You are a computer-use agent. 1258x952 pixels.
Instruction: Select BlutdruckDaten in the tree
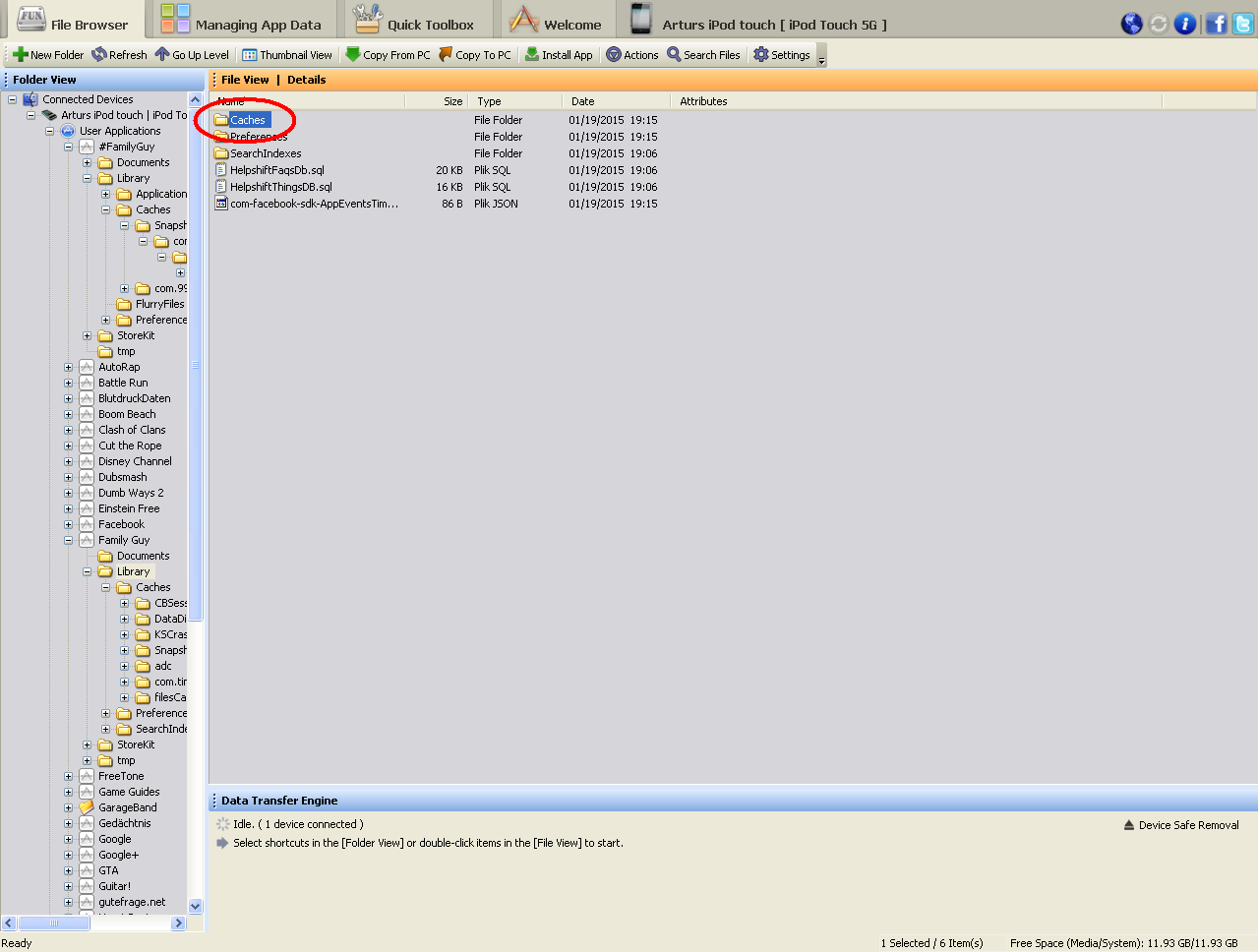coord(134,398)
